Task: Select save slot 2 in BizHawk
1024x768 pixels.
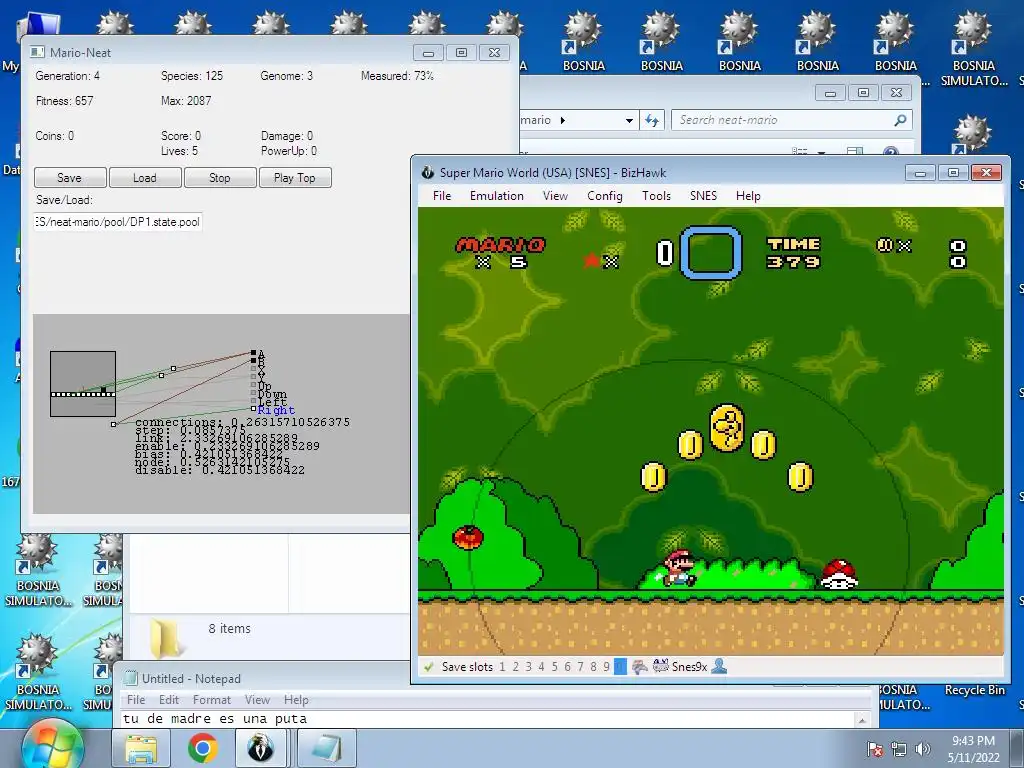Action: [x=515, y=667]
